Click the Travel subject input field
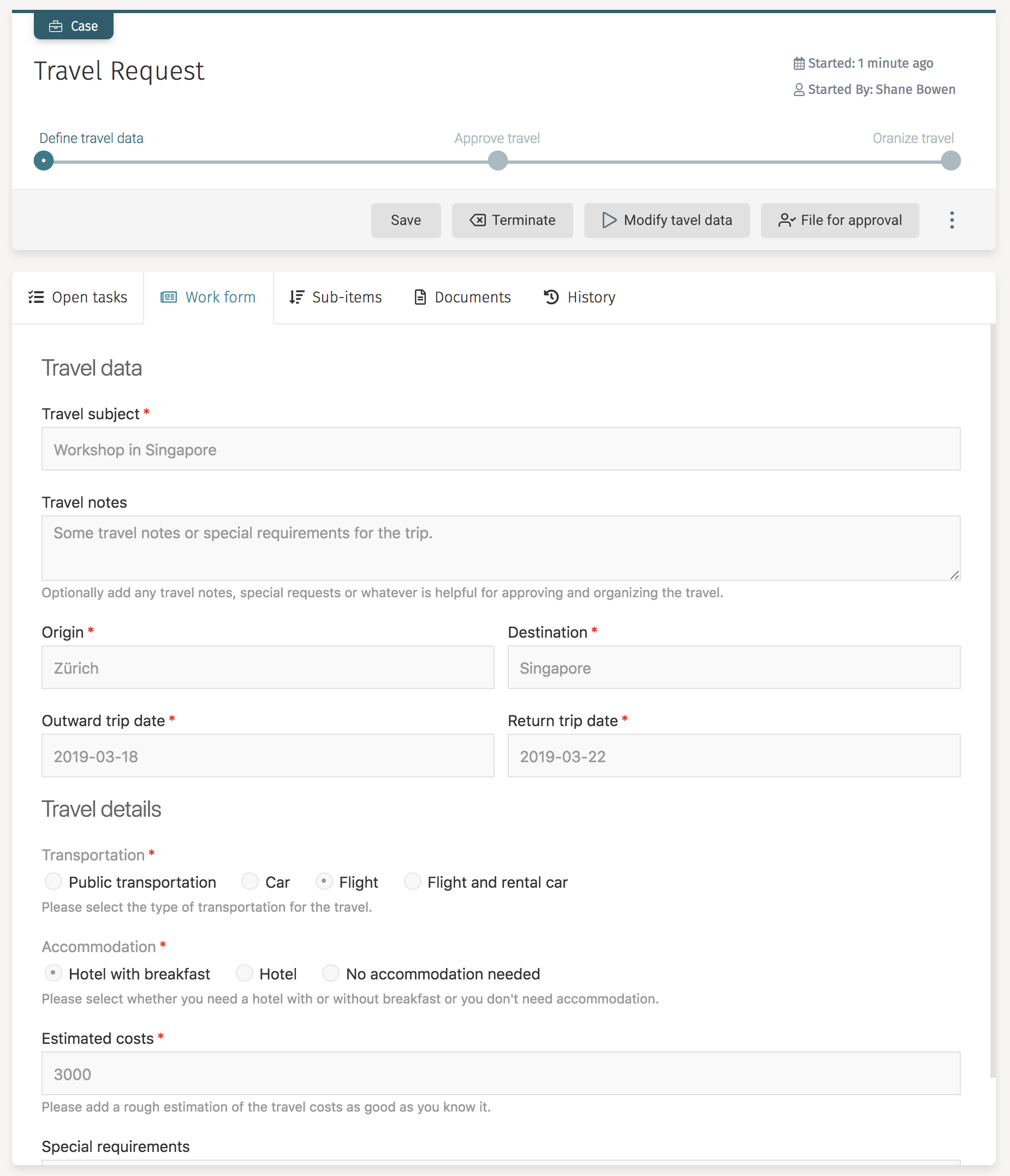This screenshot has height=1176, width=1010. [x=501, y=449]
